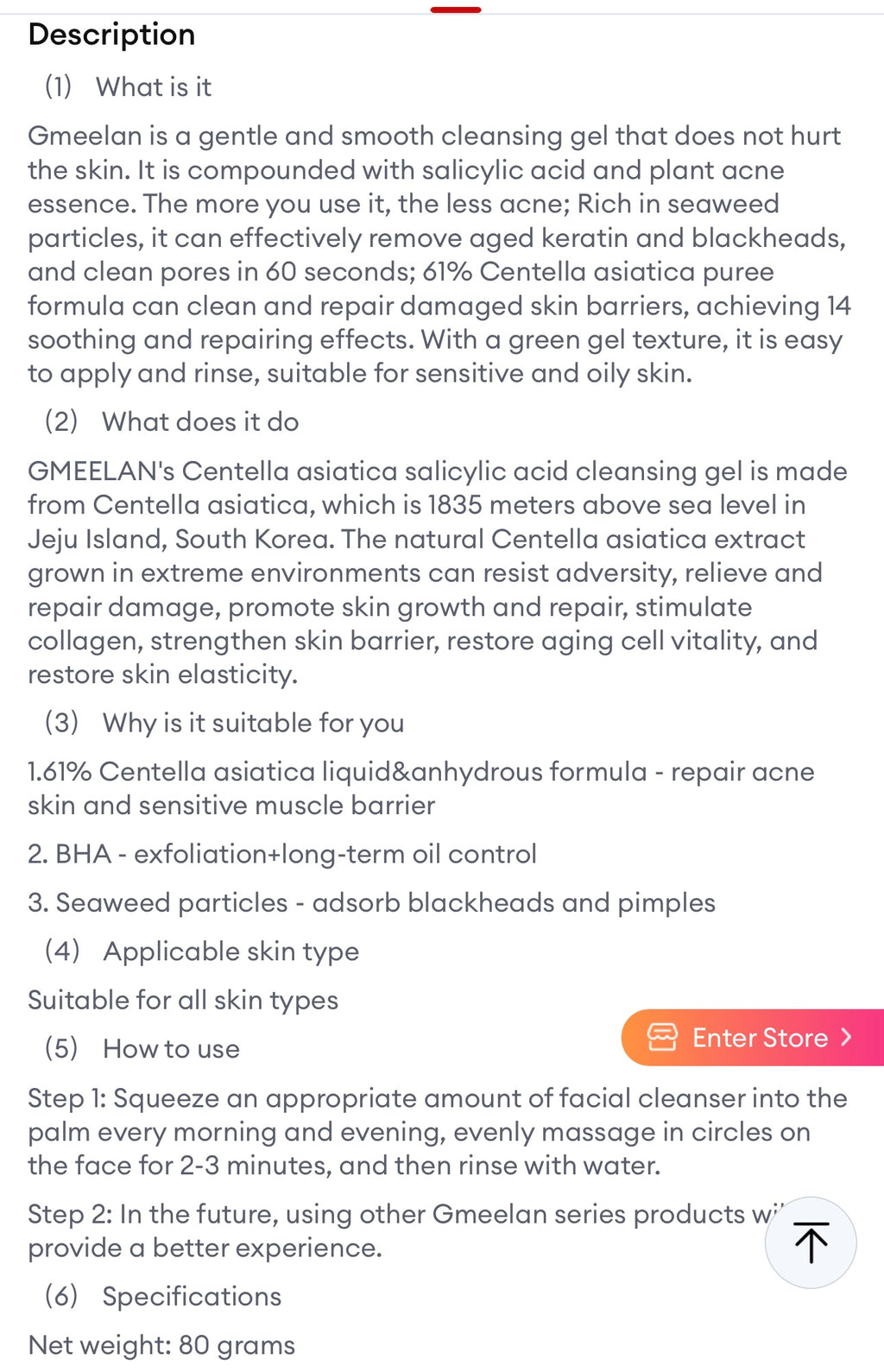Select the "Applicable skin type" heading
884x1372 pixels.
click(x=230, y=951)
